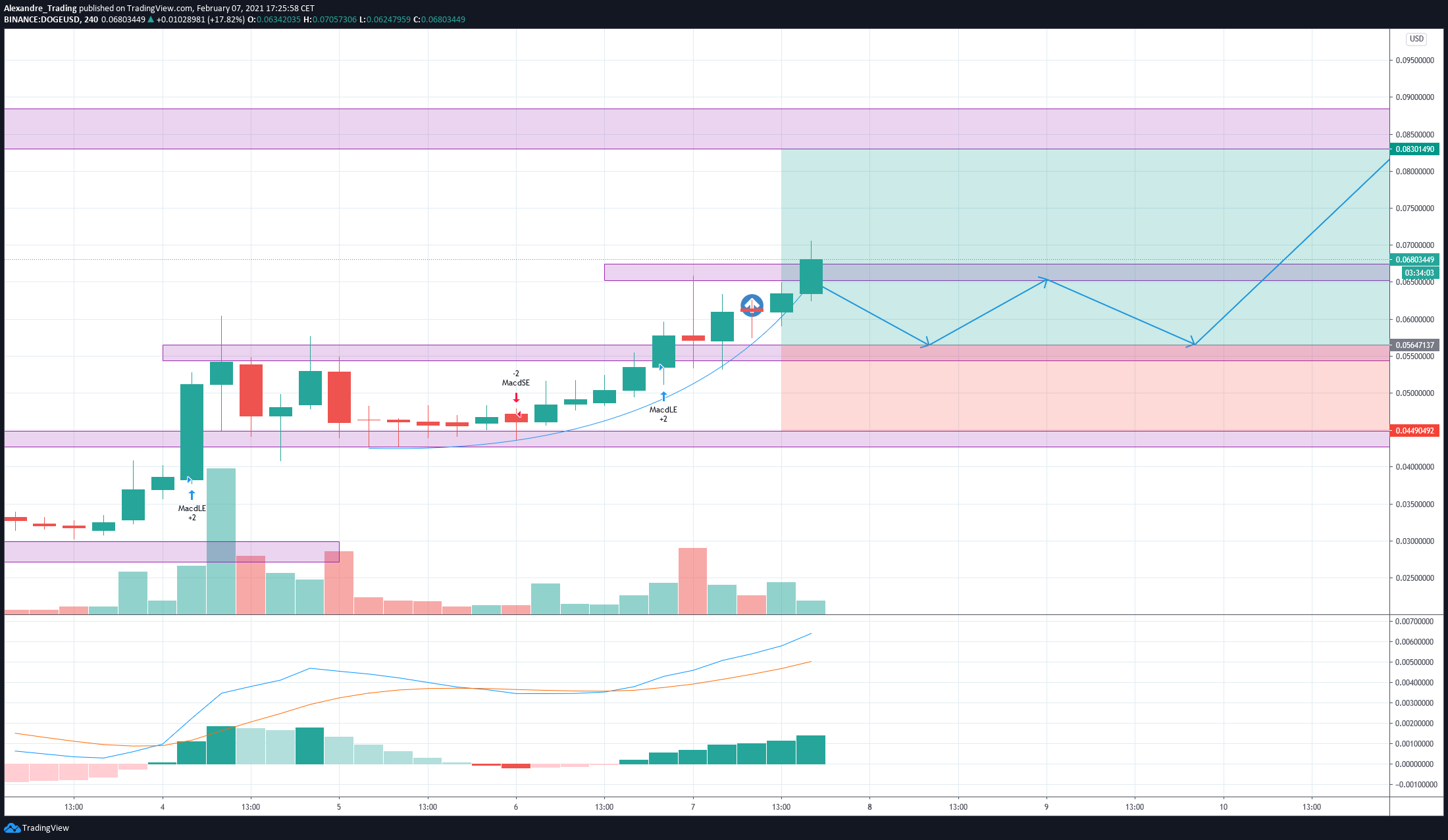Screen dimensions: 1448x840
Task: Click the MacdSE red down arrow signal
Action: 517,397
